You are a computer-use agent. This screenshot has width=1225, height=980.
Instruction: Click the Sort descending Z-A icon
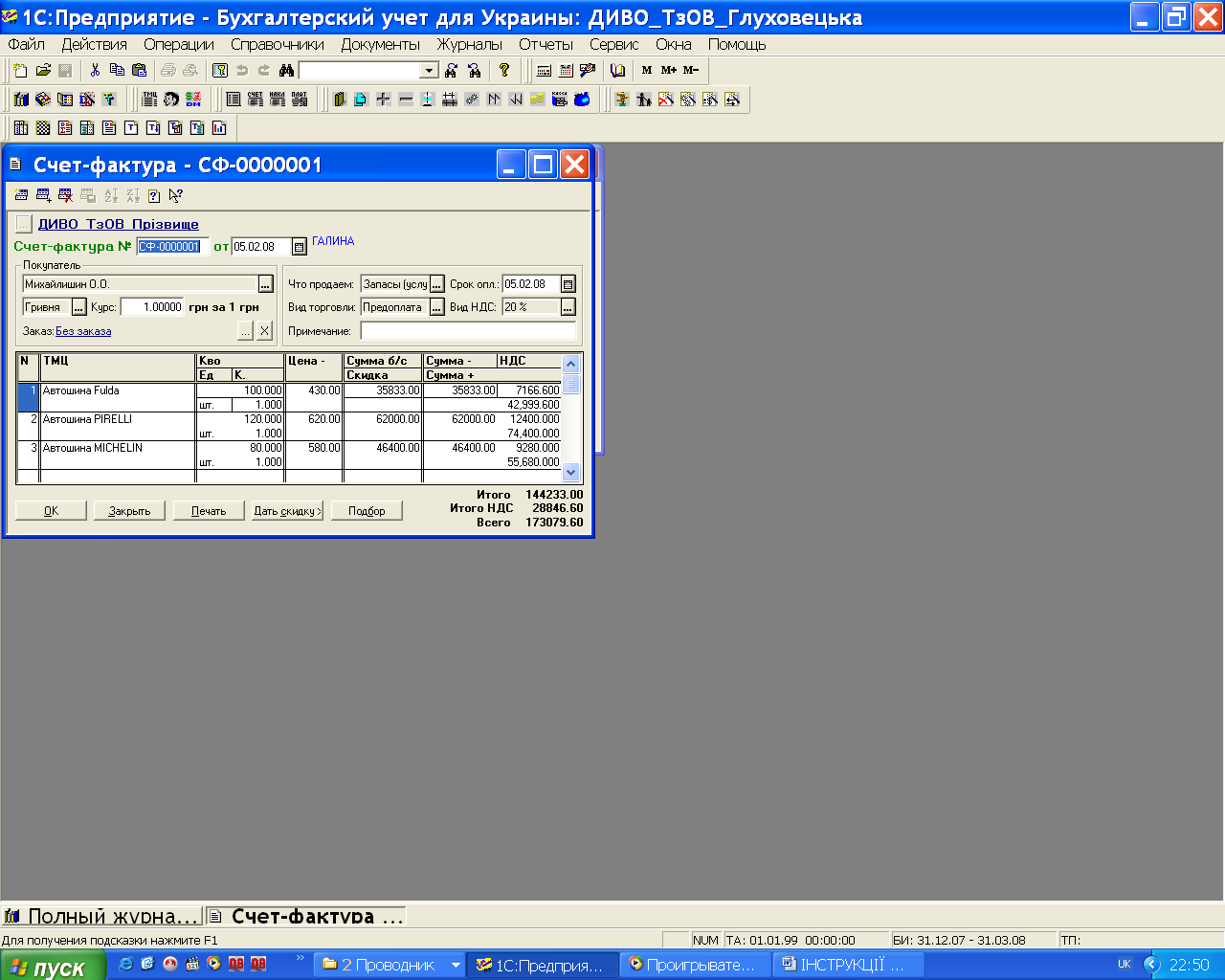pyautogui.click(x=133, y=195)
